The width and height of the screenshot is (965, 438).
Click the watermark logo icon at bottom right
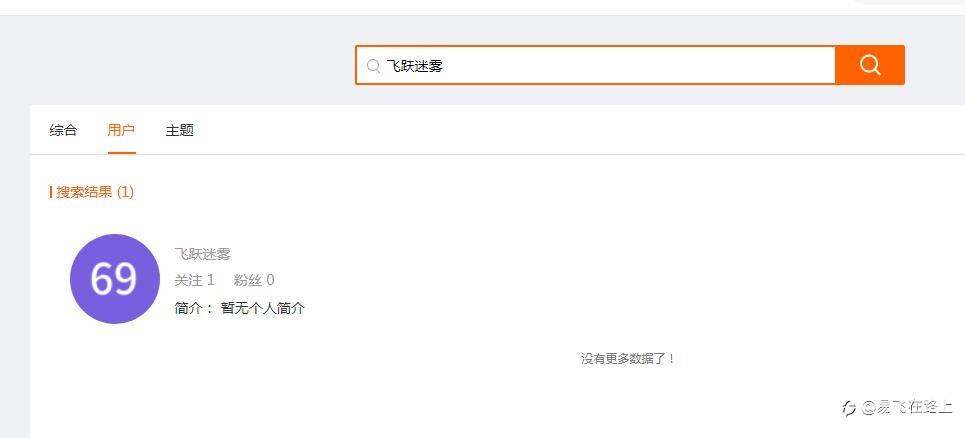point(848,408)
